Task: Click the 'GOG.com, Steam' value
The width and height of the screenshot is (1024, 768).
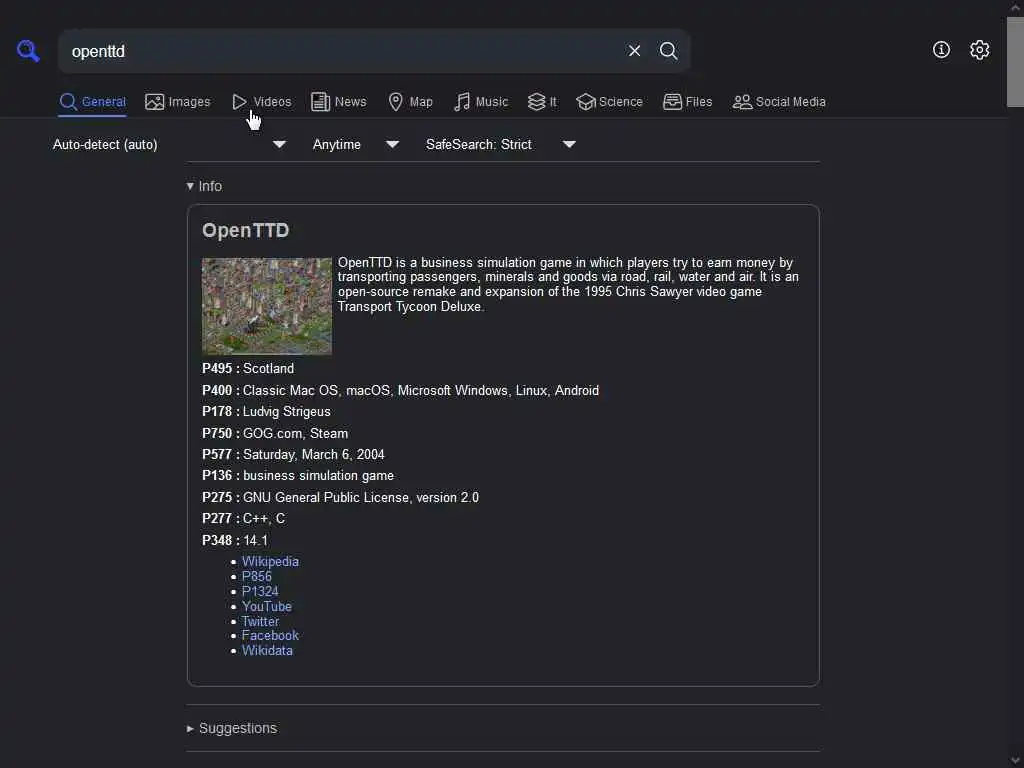Action: tap(295, 433)
